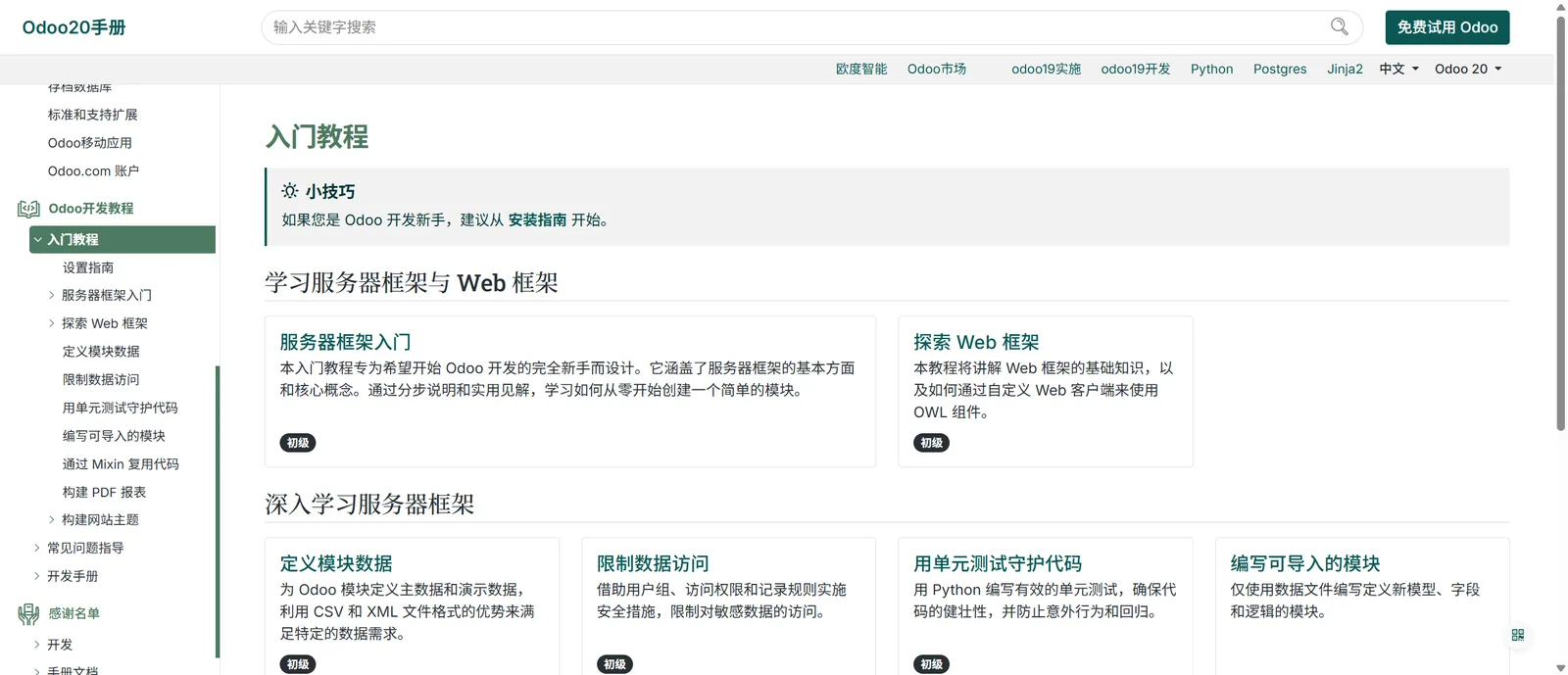1568x675 pixels.
Task: Open the Odoo市场 nav link
Action: tap(937, 69)
